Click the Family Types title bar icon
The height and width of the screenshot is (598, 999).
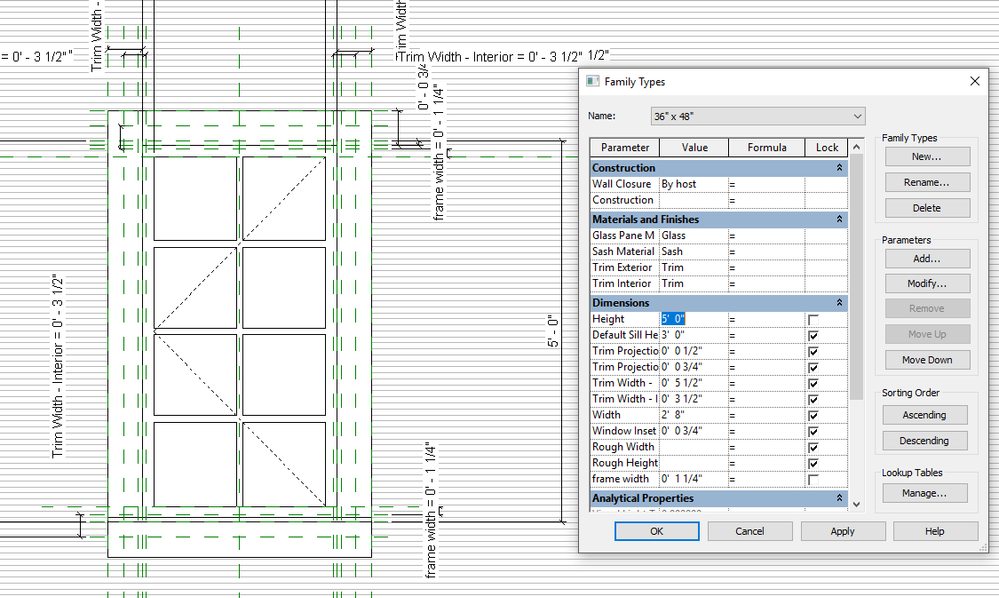pyautogui.click(x=593, y=82)
